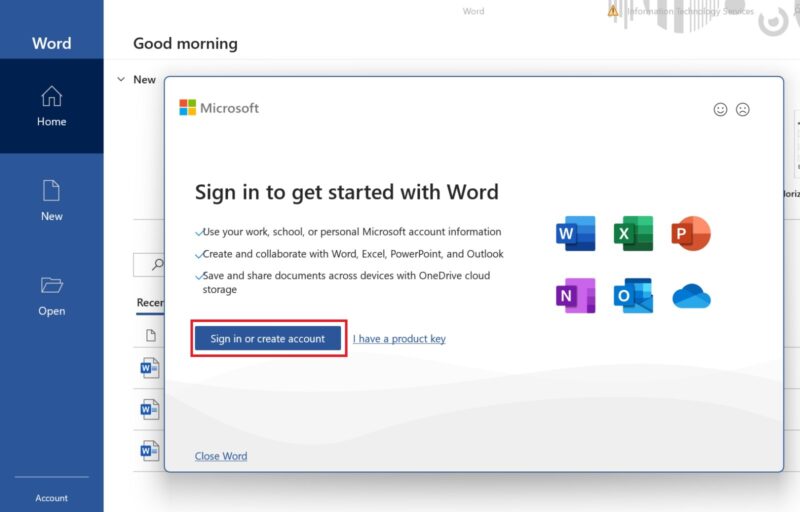Click text about OneDrive cloud storage
This screenshot has width=800, height=512.
[346, 282]
